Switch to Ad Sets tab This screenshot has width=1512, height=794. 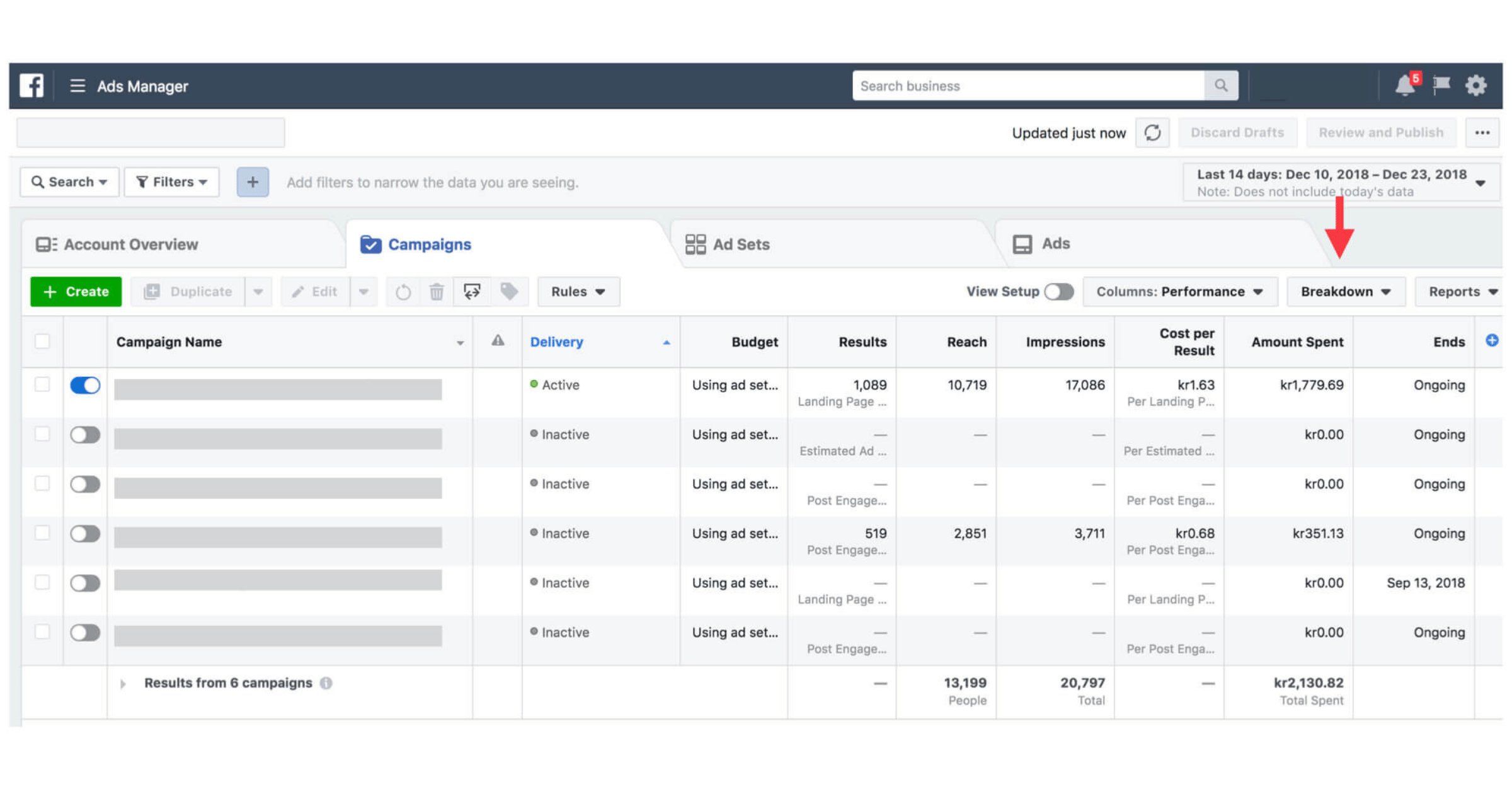tap(835, 245)
